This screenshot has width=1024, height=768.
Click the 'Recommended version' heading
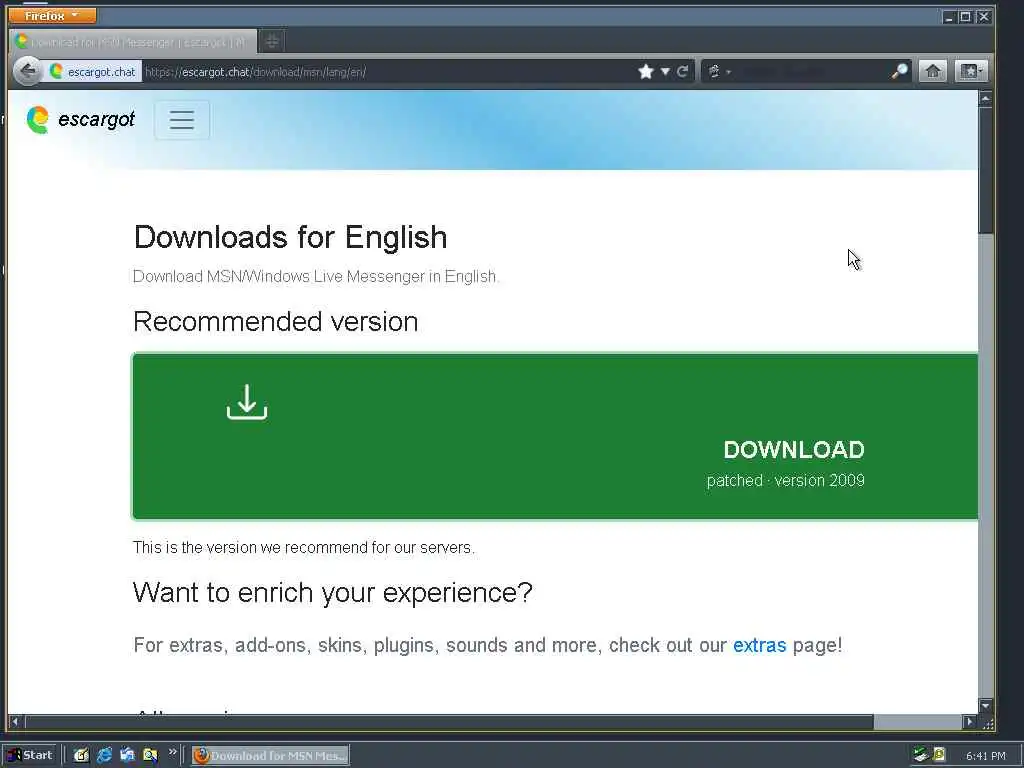(276, 322)
